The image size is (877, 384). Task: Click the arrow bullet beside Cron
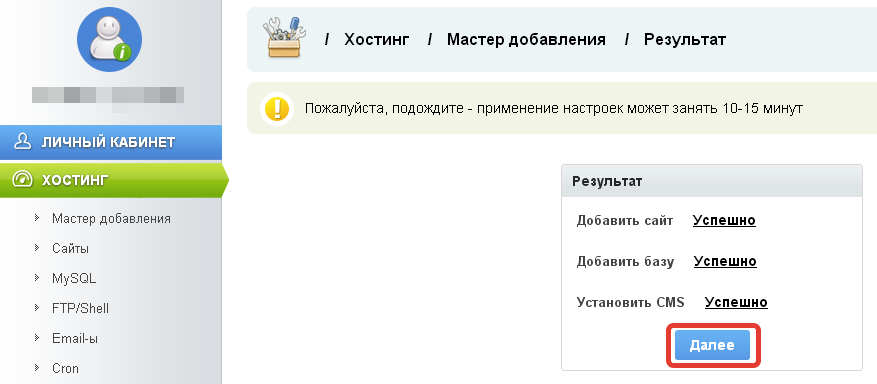click(37, 368)
